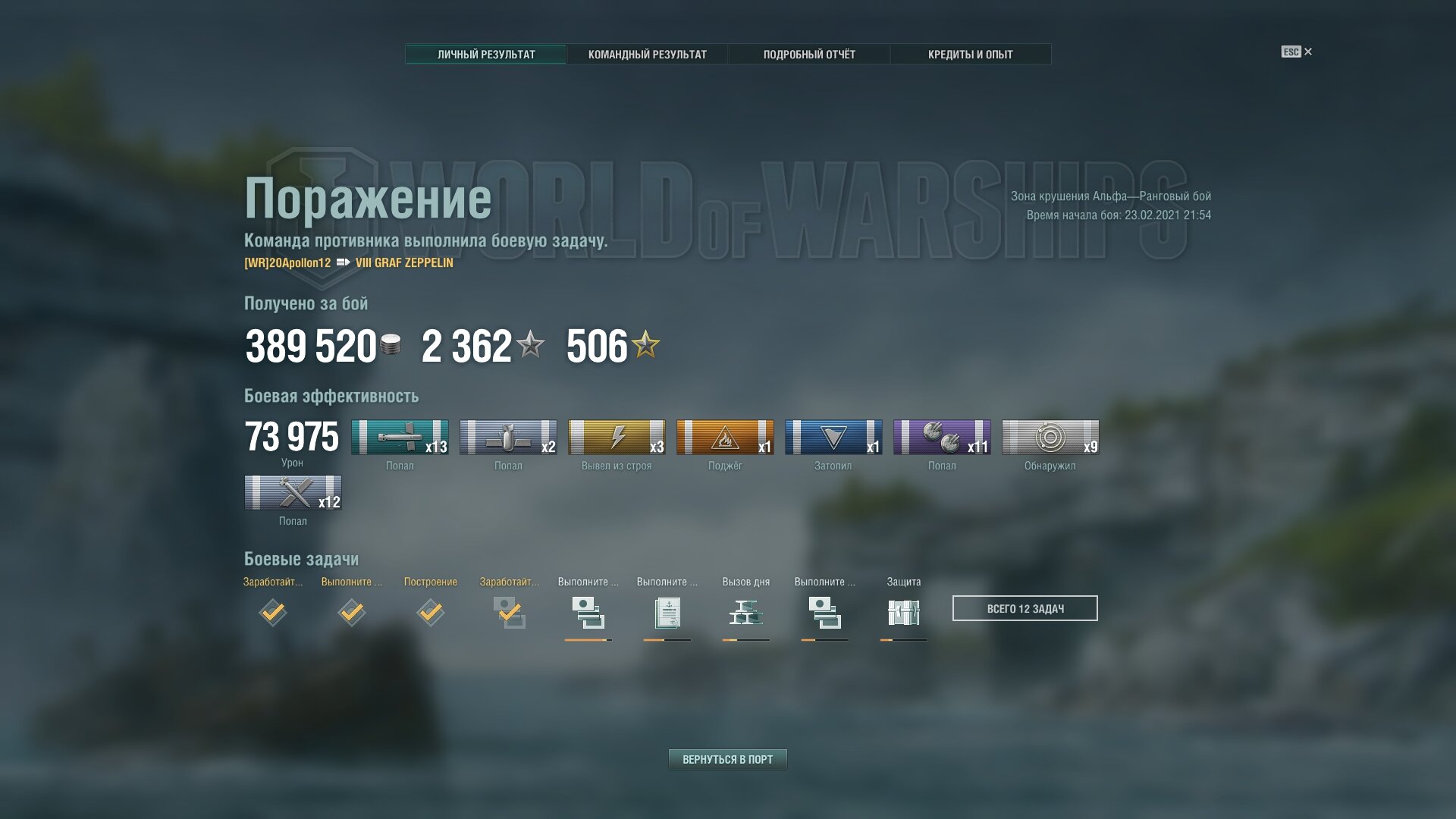Expand all missions via 'ВСЕГО 12 ЗАДАЧ'
The width and height of the screenshot is (1456, 819).
pyautogui.click(x=1025, y=608)
